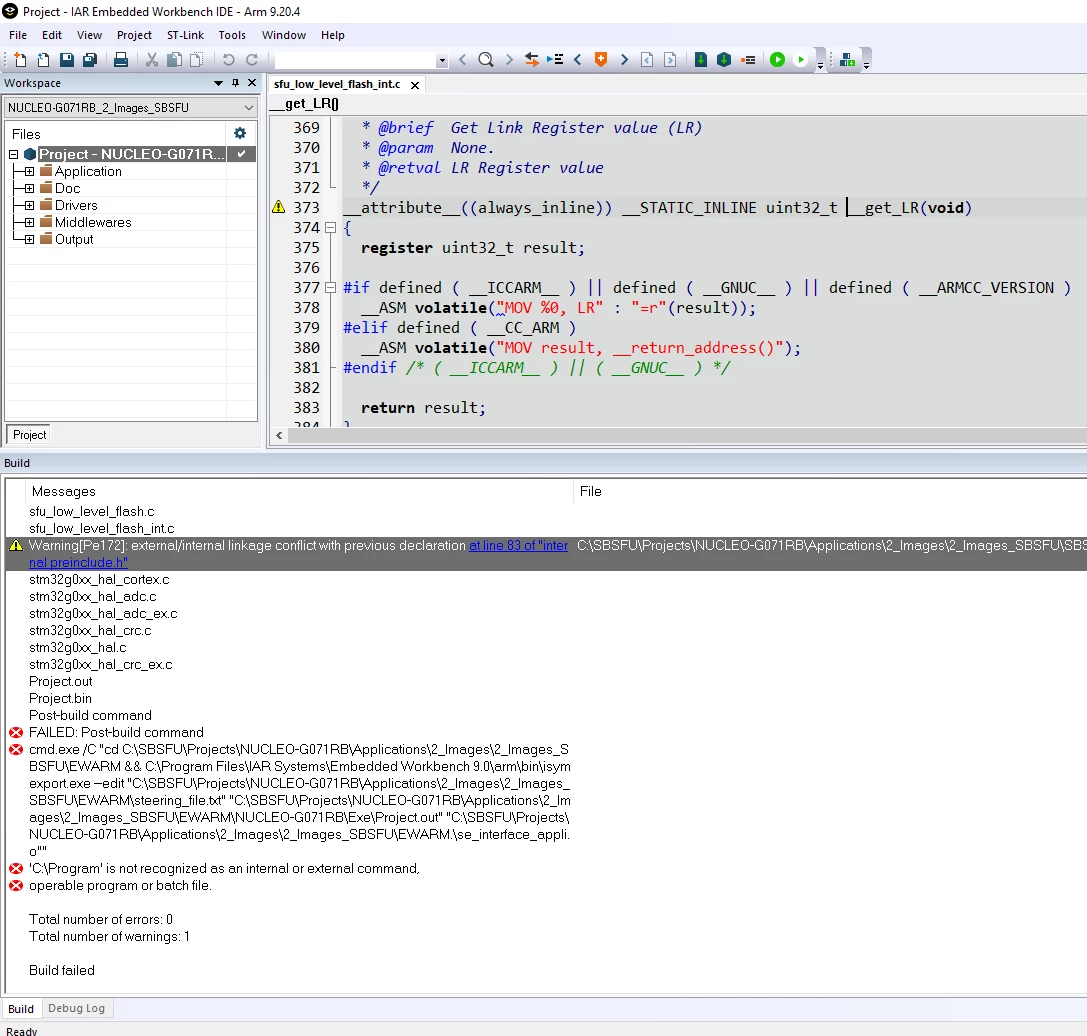Open the Workspace panel options dropdown arrow

click(218, 83)
